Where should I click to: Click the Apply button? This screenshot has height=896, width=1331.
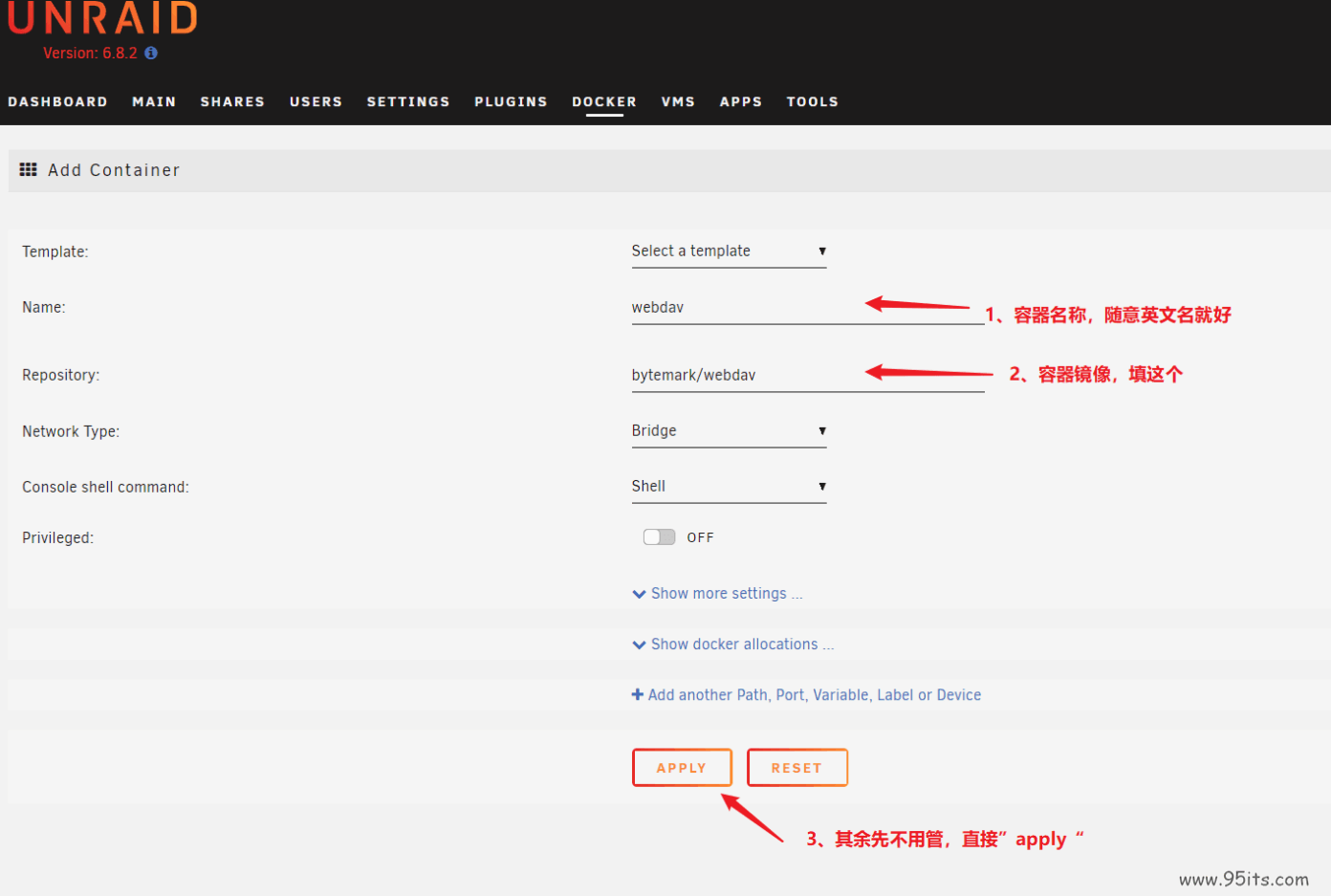[682, 768]
